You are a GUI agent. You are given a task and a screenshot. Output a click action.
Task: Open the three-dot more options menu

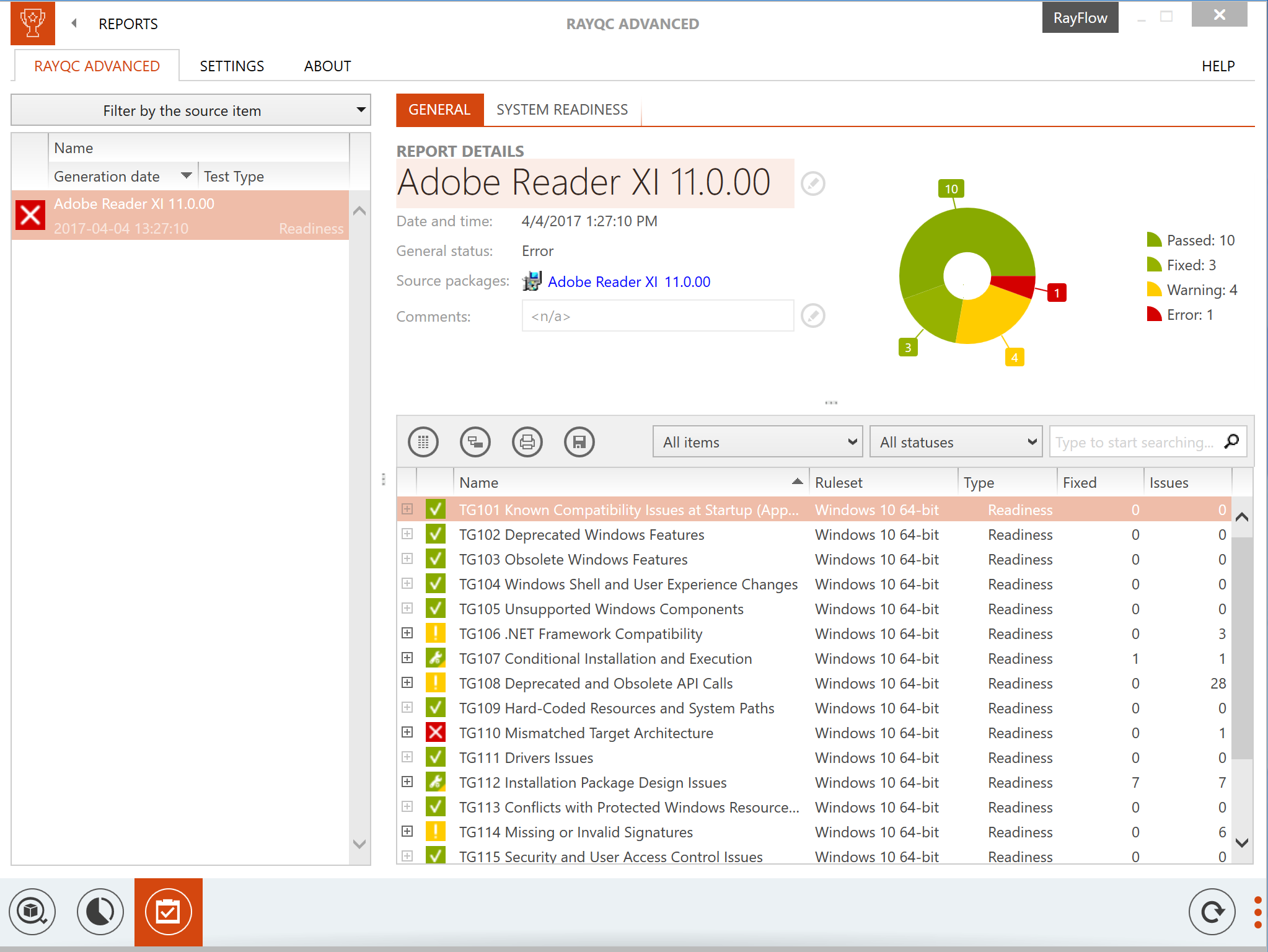pyautogui.click(x=1257, y=912)
